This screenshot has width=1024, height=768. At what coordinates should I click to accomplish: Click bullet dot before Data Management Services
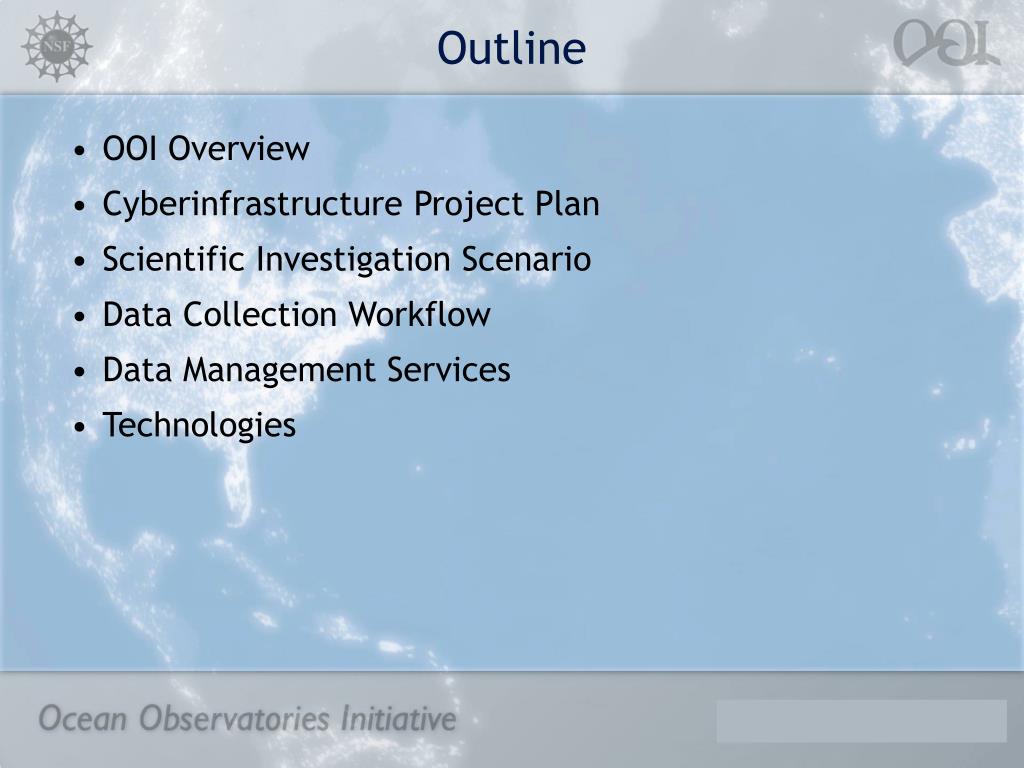(x=80, y=372)
